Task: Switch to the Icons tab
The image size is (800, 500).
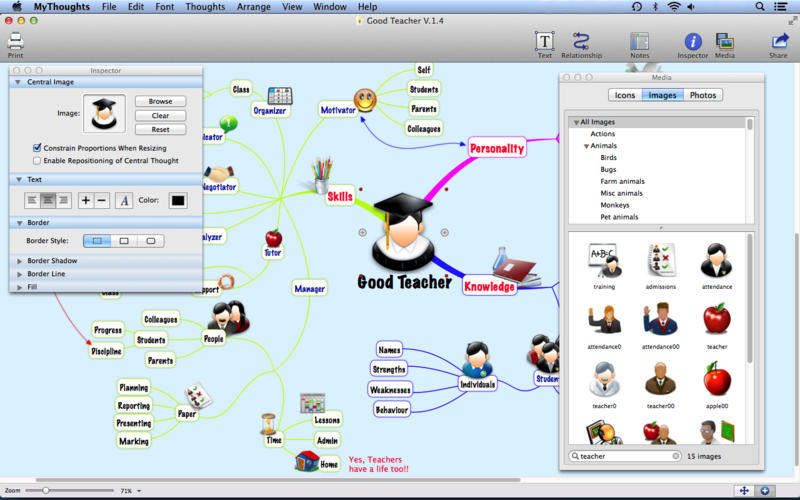Action: click(x=624, y=95)
